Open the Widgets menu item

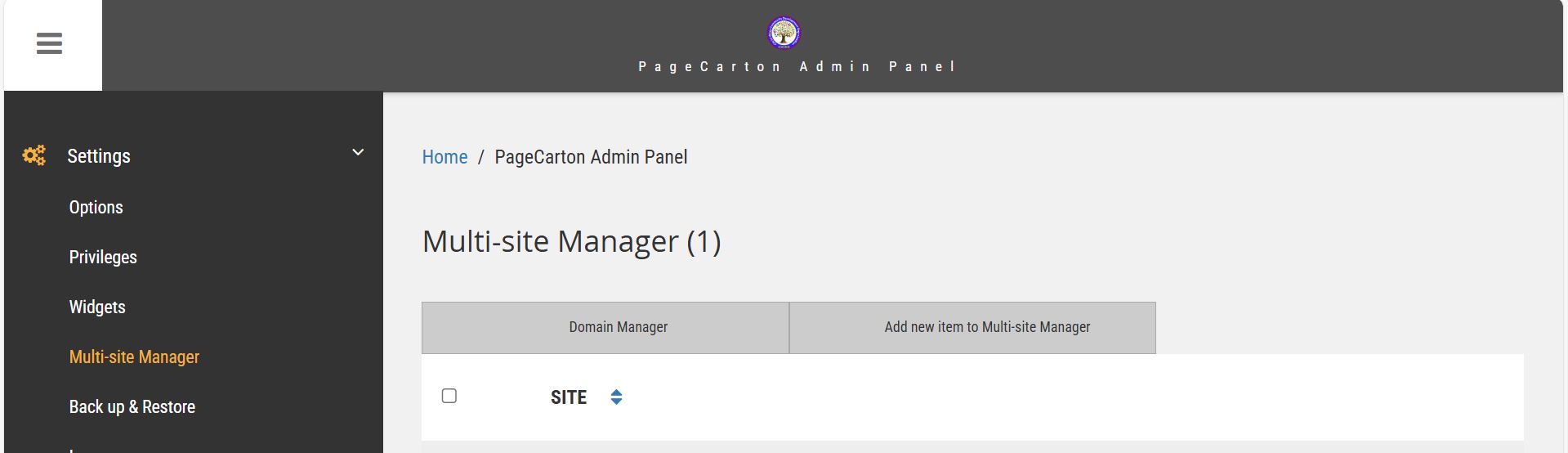(x=97, y=307)
